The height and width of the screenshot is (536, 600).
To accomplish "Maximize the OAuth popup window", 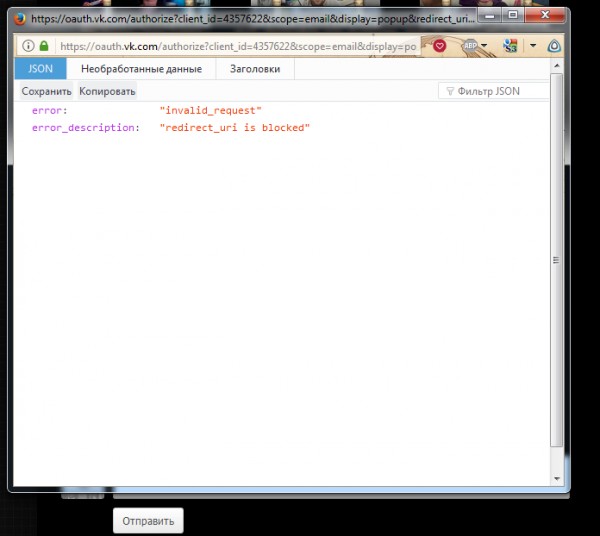I will (513, 15).
